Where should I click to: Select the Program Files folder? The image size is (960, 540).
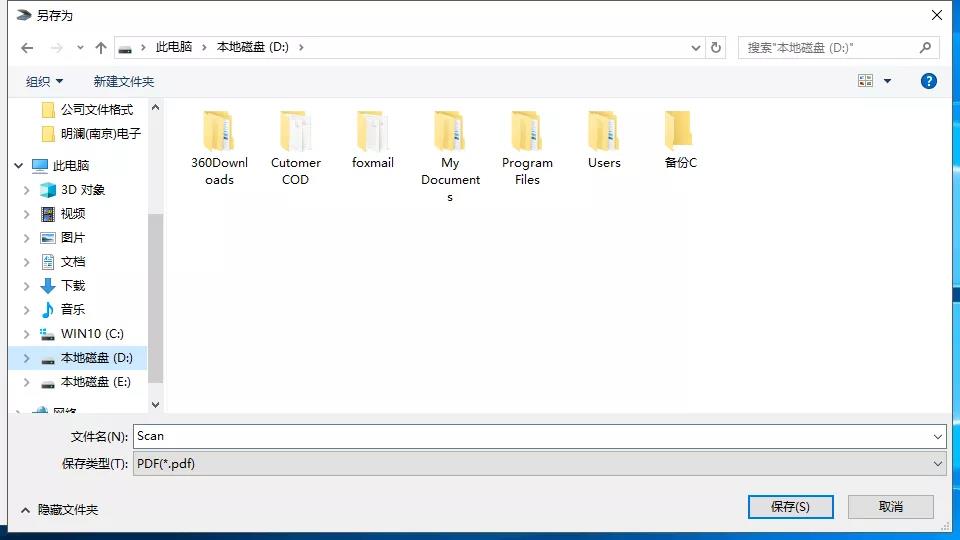pos(527,132)
